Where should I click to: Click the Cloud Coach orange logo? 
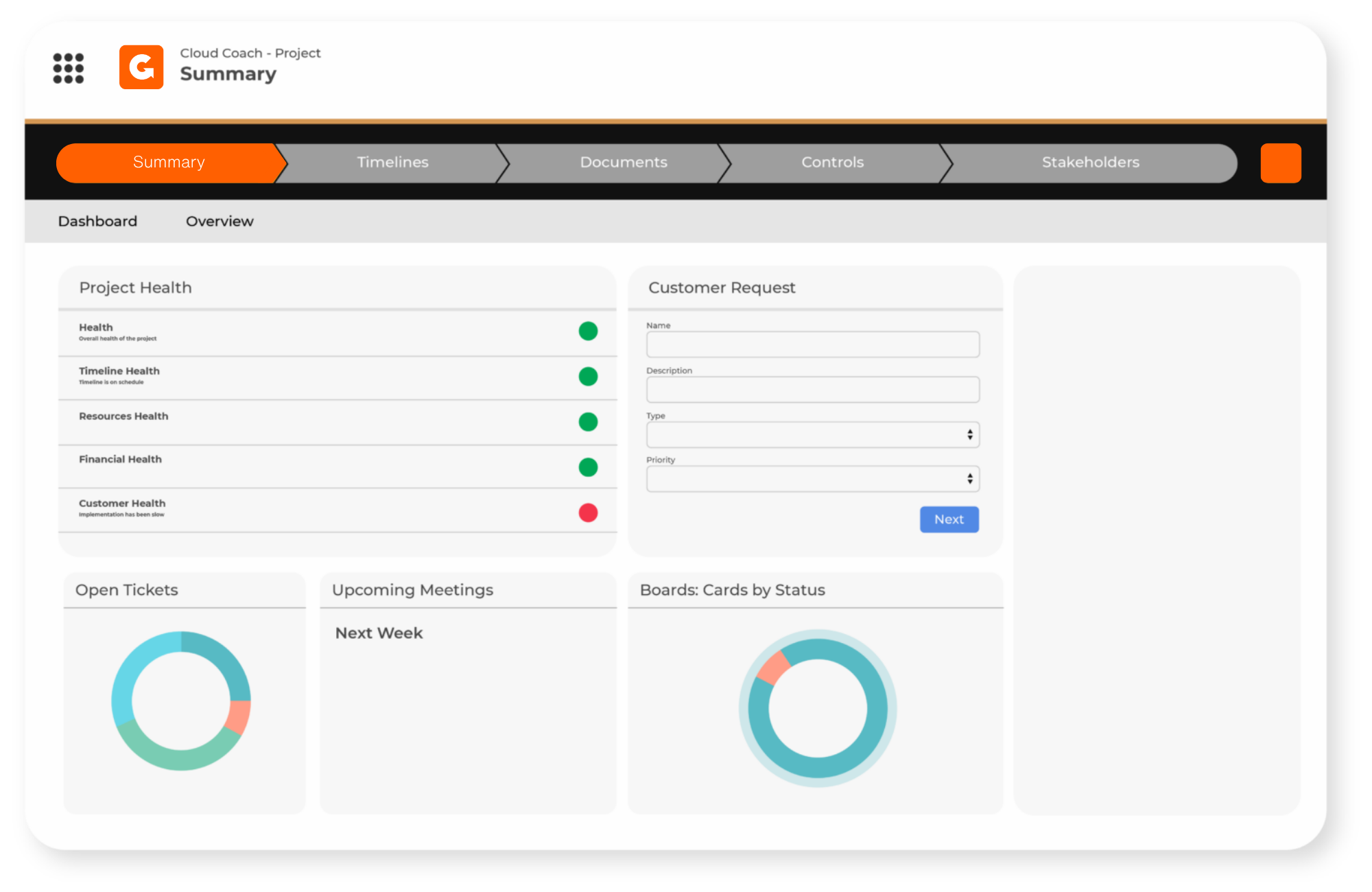pyautogui.click(x=141, y=67)
